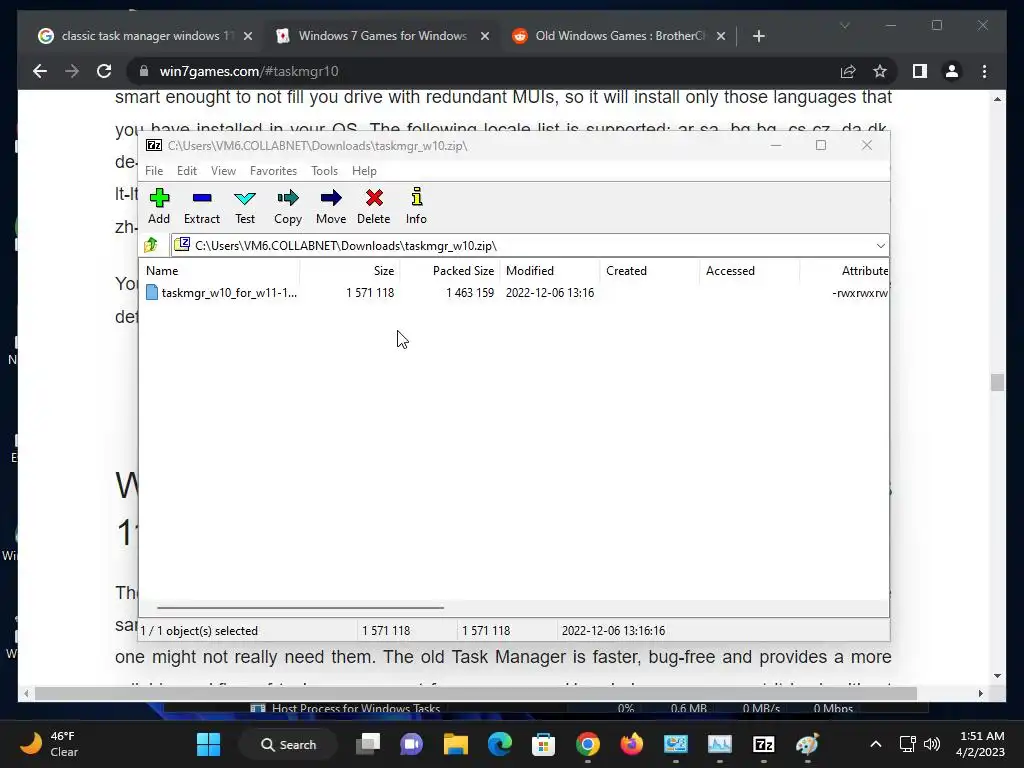Viewport: 1024px width, 768px height.
Task: Click the browser page vertical scrollbar thumb
Action: [997, 383]
